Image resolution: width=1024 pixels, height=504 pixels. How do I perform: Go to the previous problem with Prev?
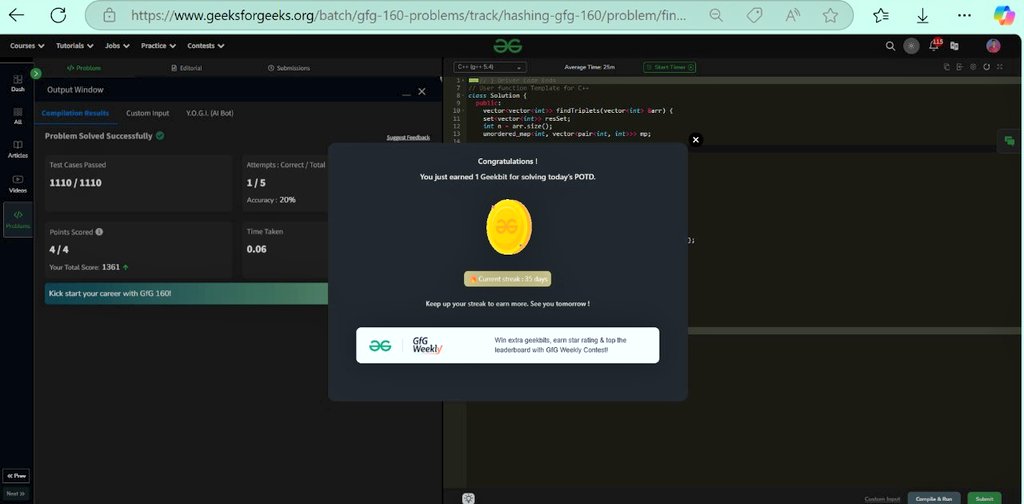click(16, 476)
